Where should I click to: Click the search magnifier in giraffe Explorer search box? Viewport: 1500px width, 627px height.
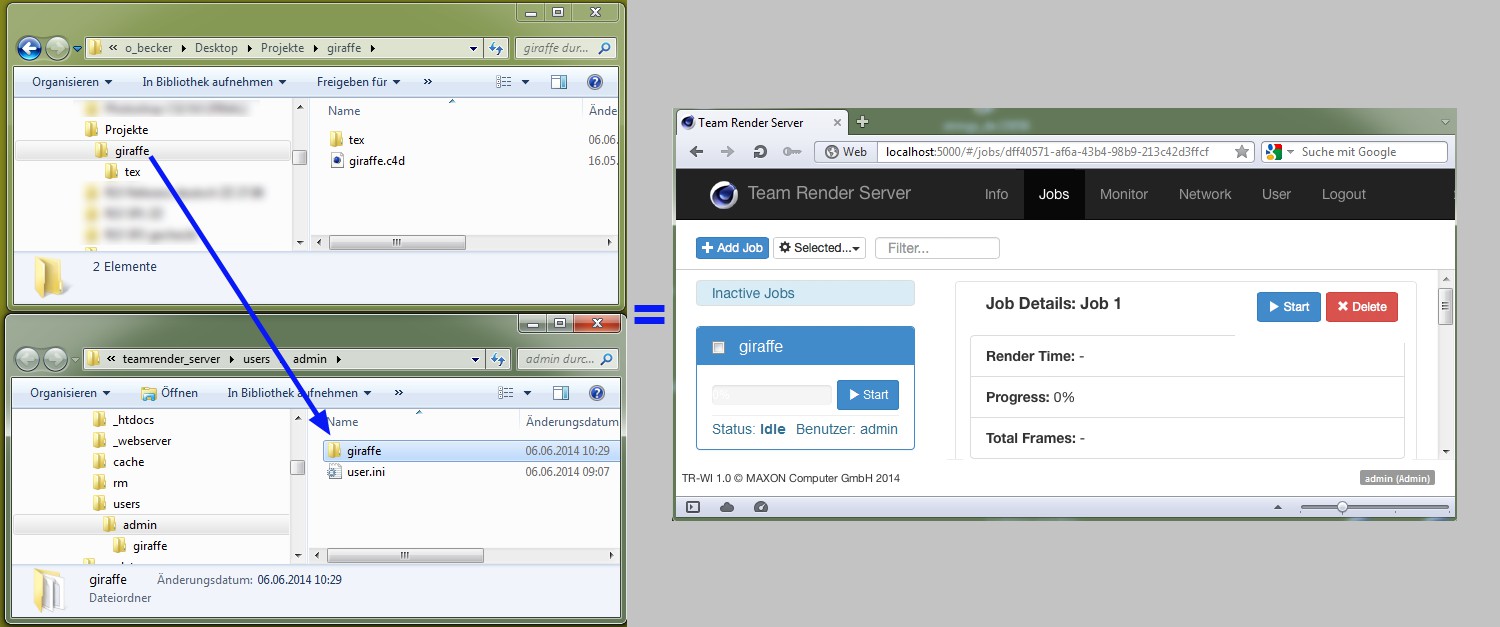[x=604, y=48]
